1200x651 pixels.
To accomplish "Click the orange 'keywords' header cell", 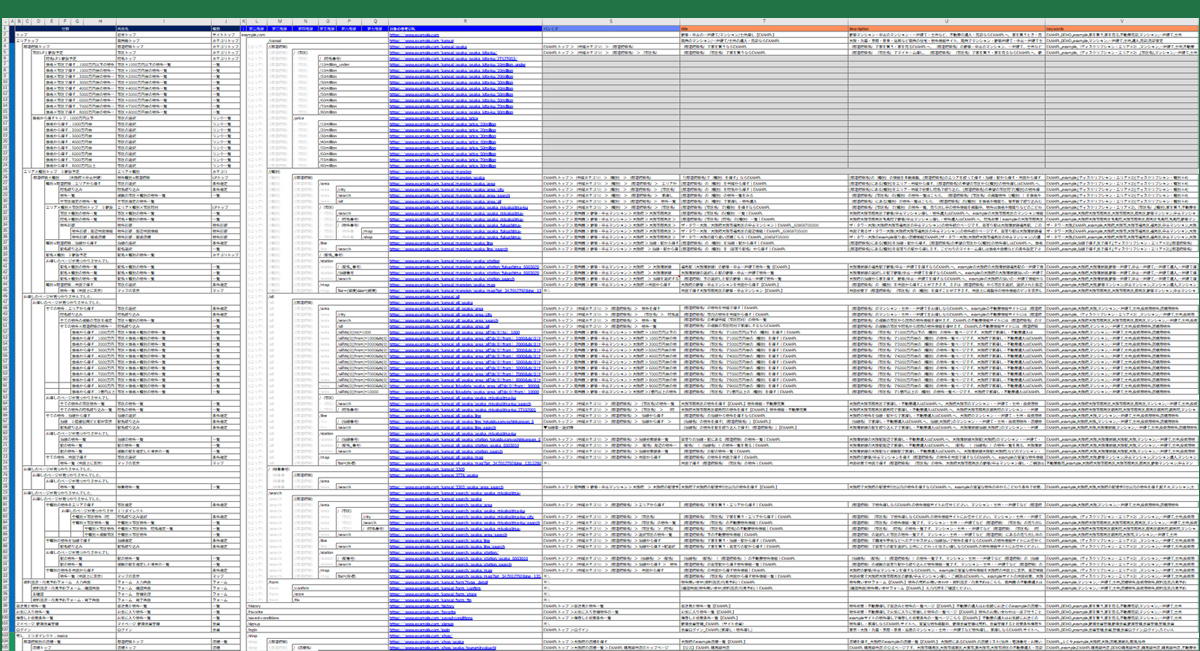I will (x=1120, y=29).
